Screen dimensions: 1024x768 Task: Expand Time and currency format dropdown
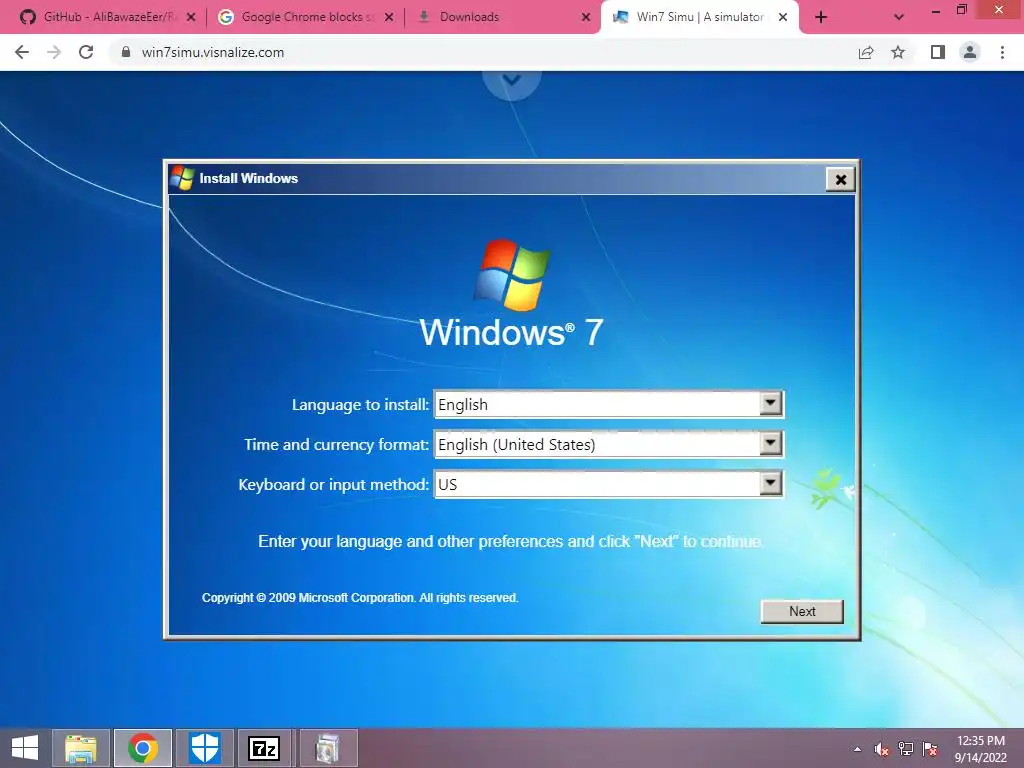click(609, 444)
